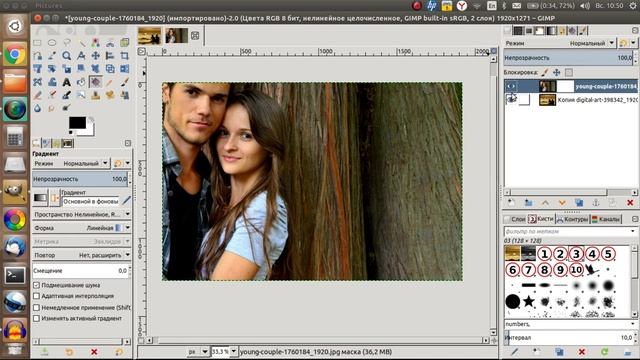Viewport: 640px width, 360px height.
Task: Switch to the Контуры tab
Action: click(573, 219)
